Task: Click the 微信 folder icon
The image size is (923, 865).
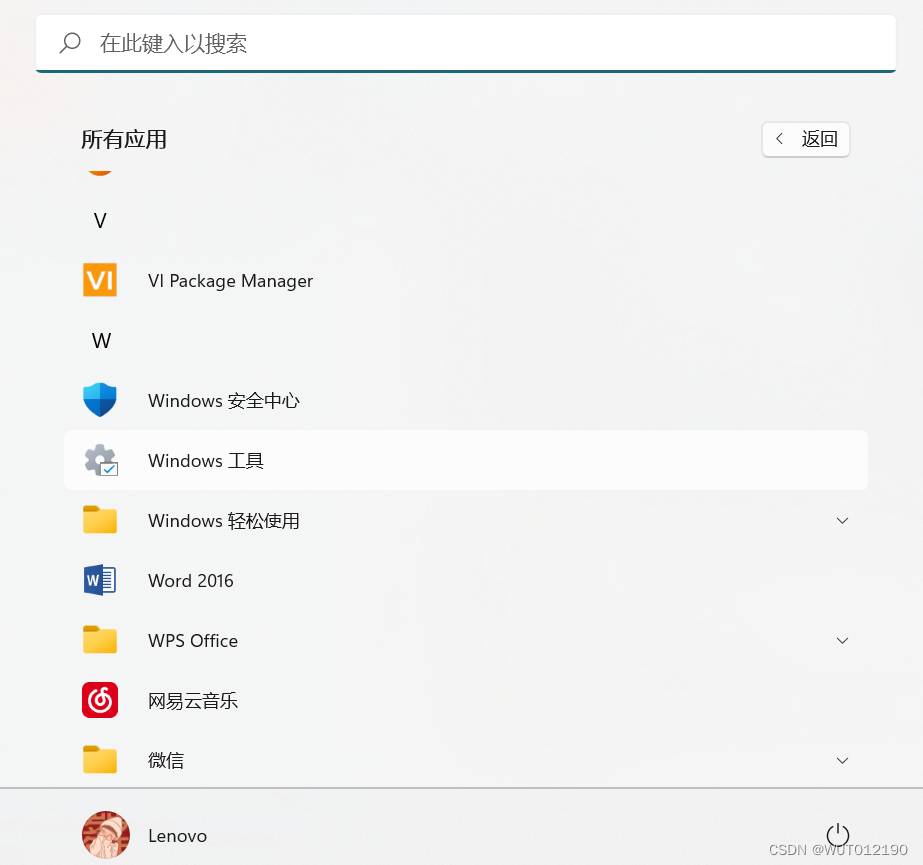Action: (x=100, y=760)
